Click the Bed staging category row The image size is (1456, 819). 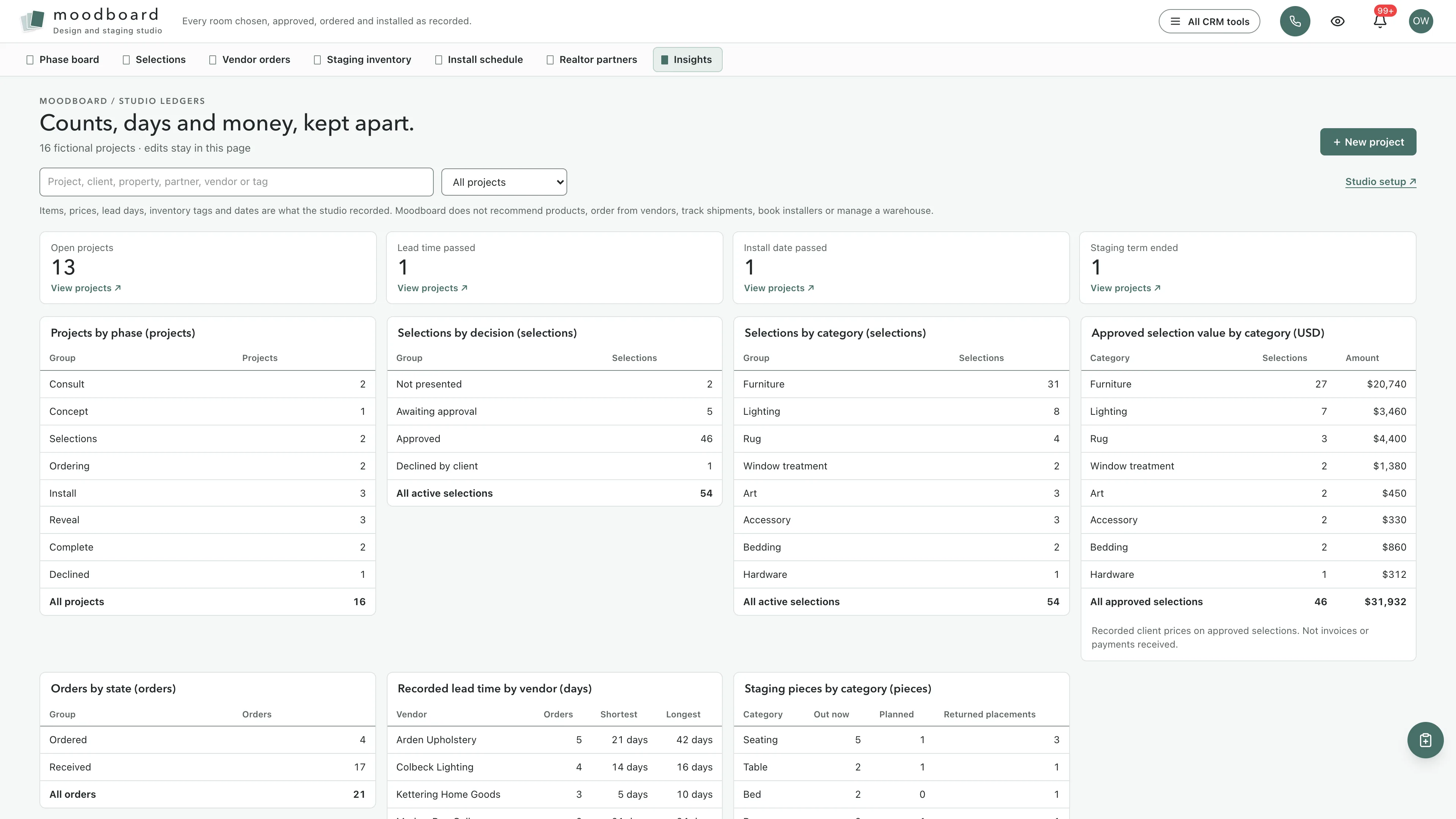[901, 794]
